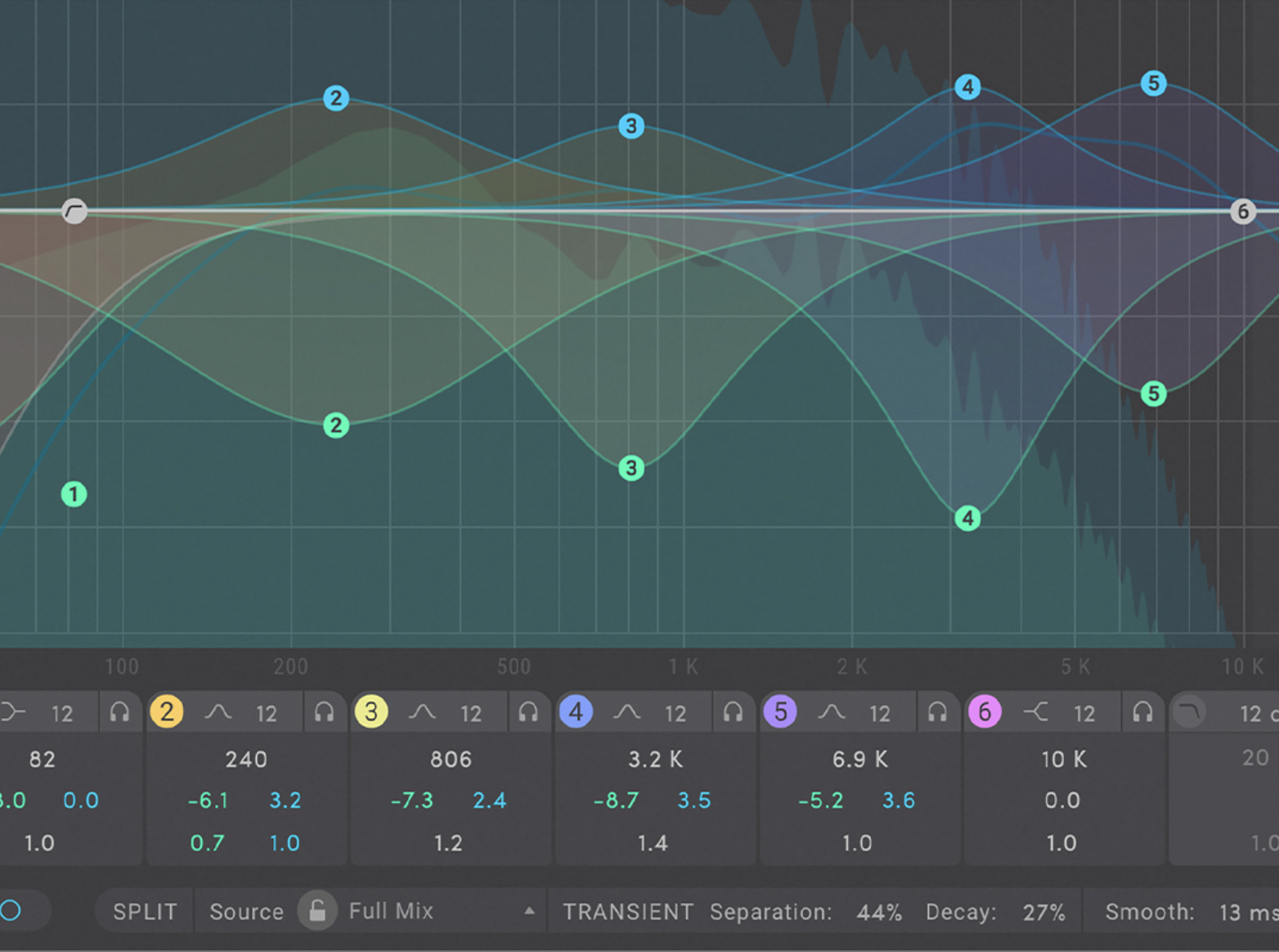
Task: Click the low-pass filter icon in the last band
Action: tap(1189, 712)
